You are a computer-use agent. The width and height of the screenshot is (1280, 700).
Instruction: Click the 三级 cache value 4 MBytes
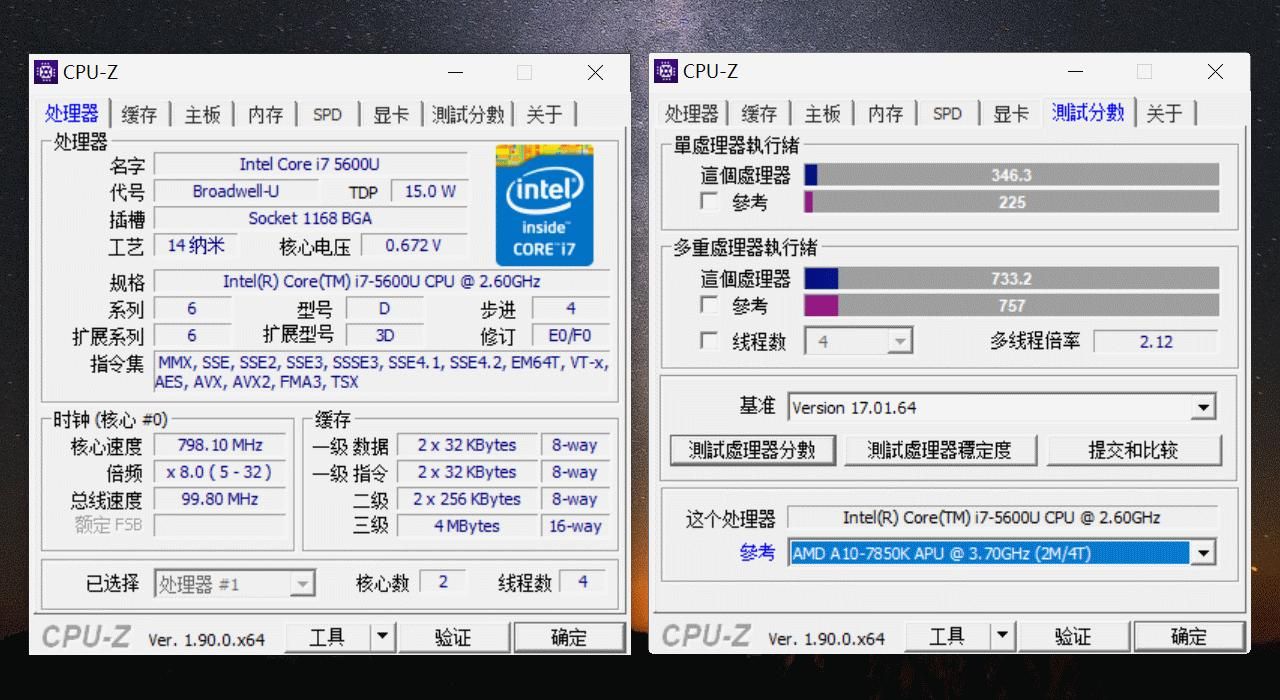pyautogui.click(x=467, y=526)
